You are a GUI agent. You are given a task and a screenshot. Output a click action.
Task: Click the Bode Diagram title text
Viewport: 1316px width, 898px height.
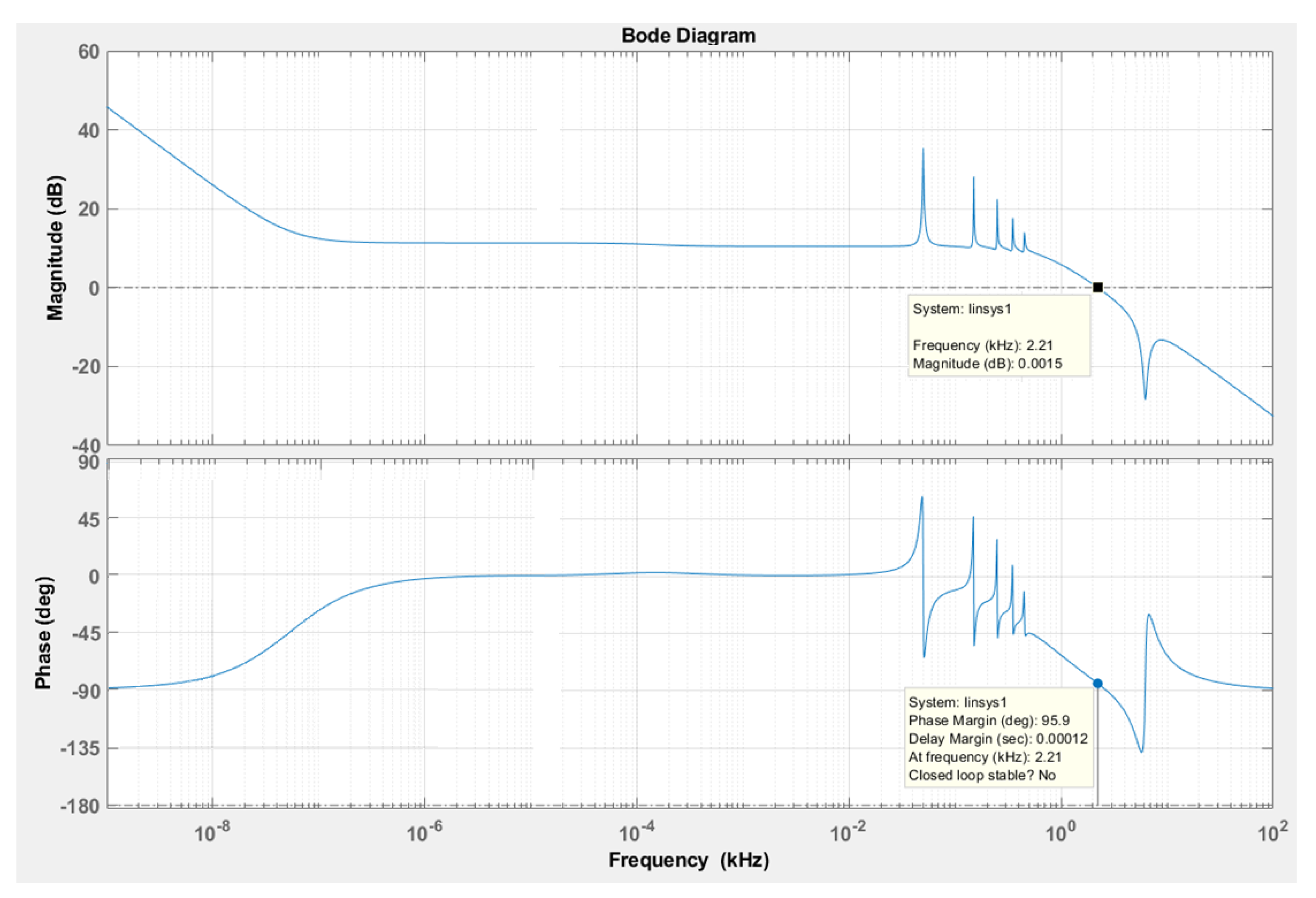click(689, 36)
